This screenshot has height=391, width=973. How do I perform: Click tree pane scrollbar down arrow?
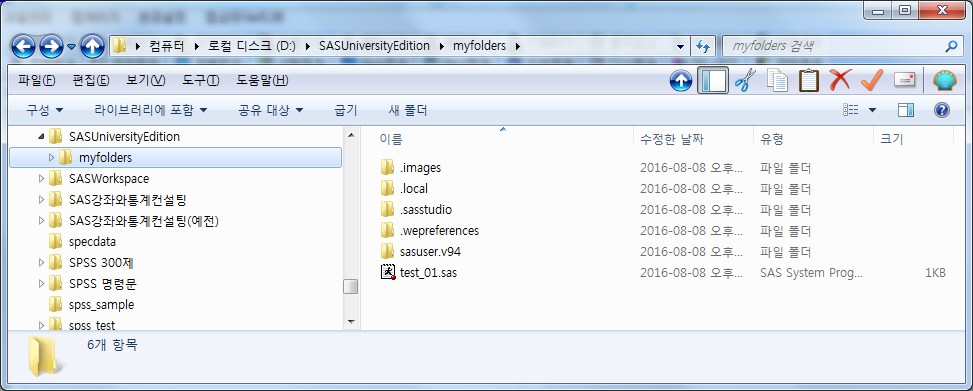pyautogui.click(x=351, y=322)
